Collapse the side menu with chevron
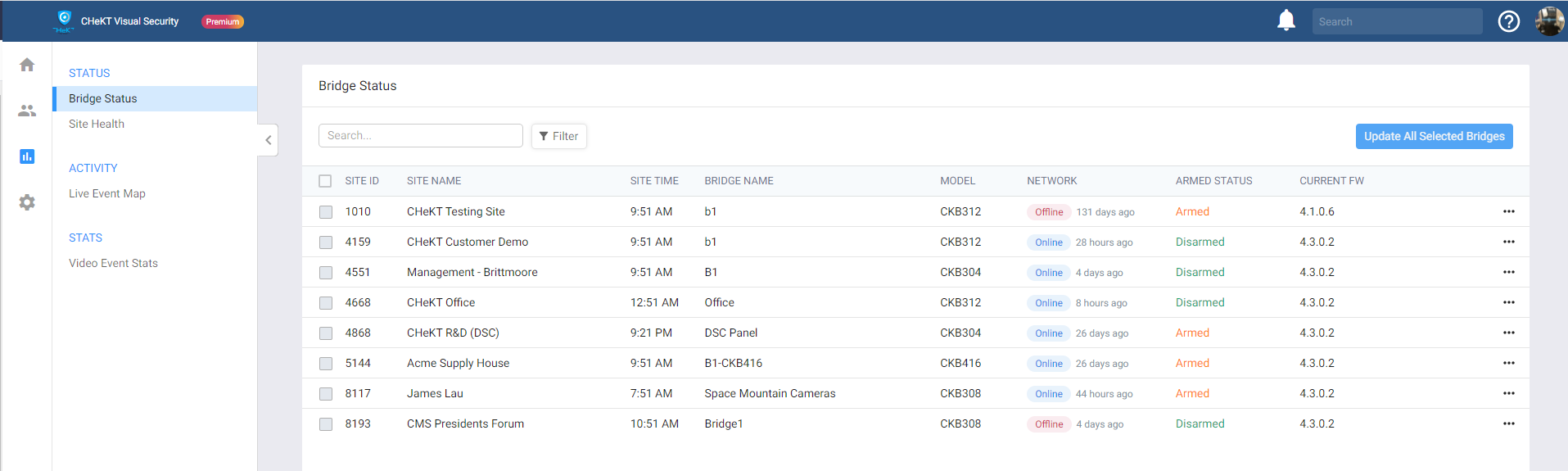This screenshot has height=471, width=1568. pos(268,140)
